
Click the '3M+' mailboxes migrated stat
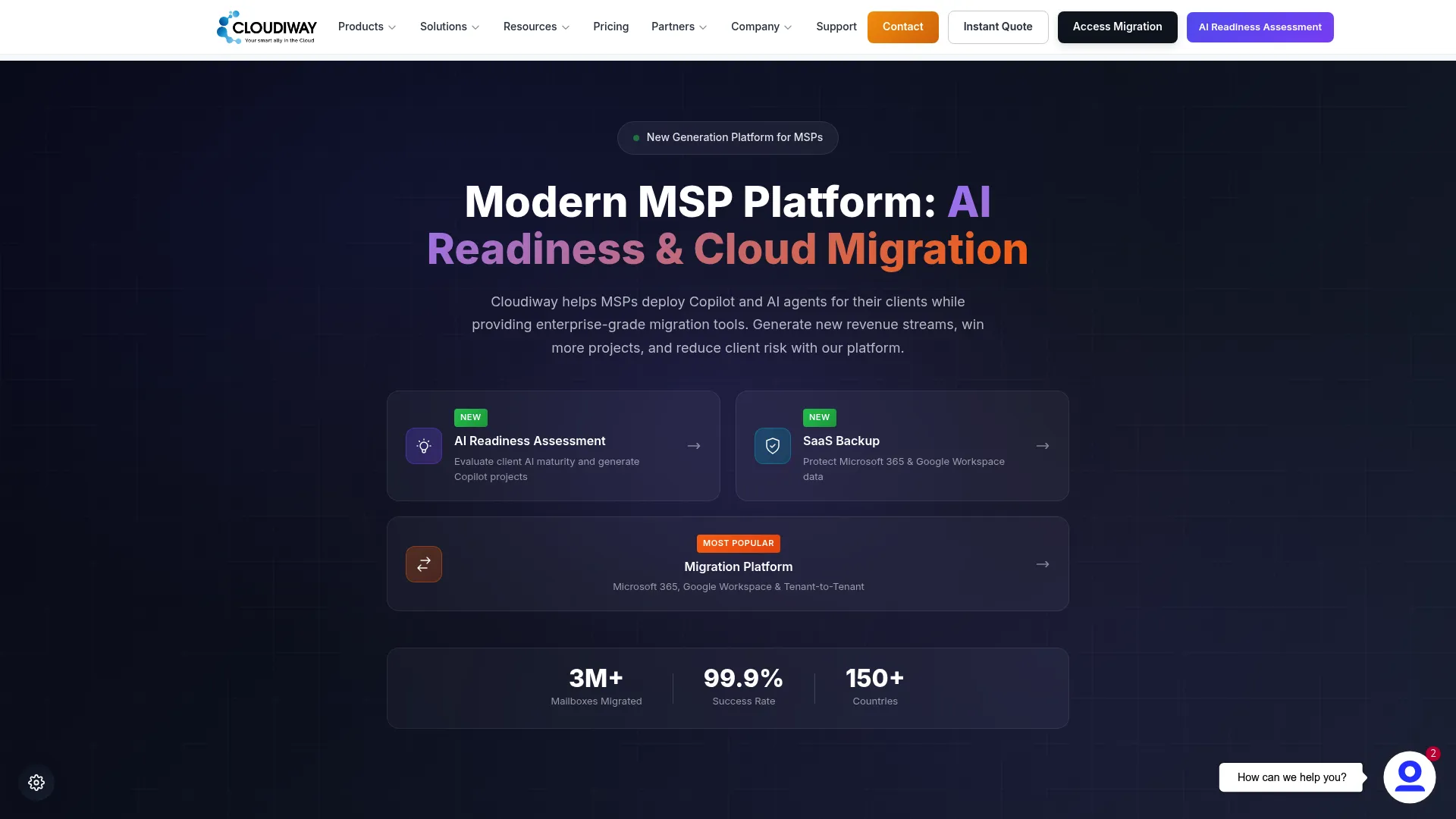tap(596, 678)
